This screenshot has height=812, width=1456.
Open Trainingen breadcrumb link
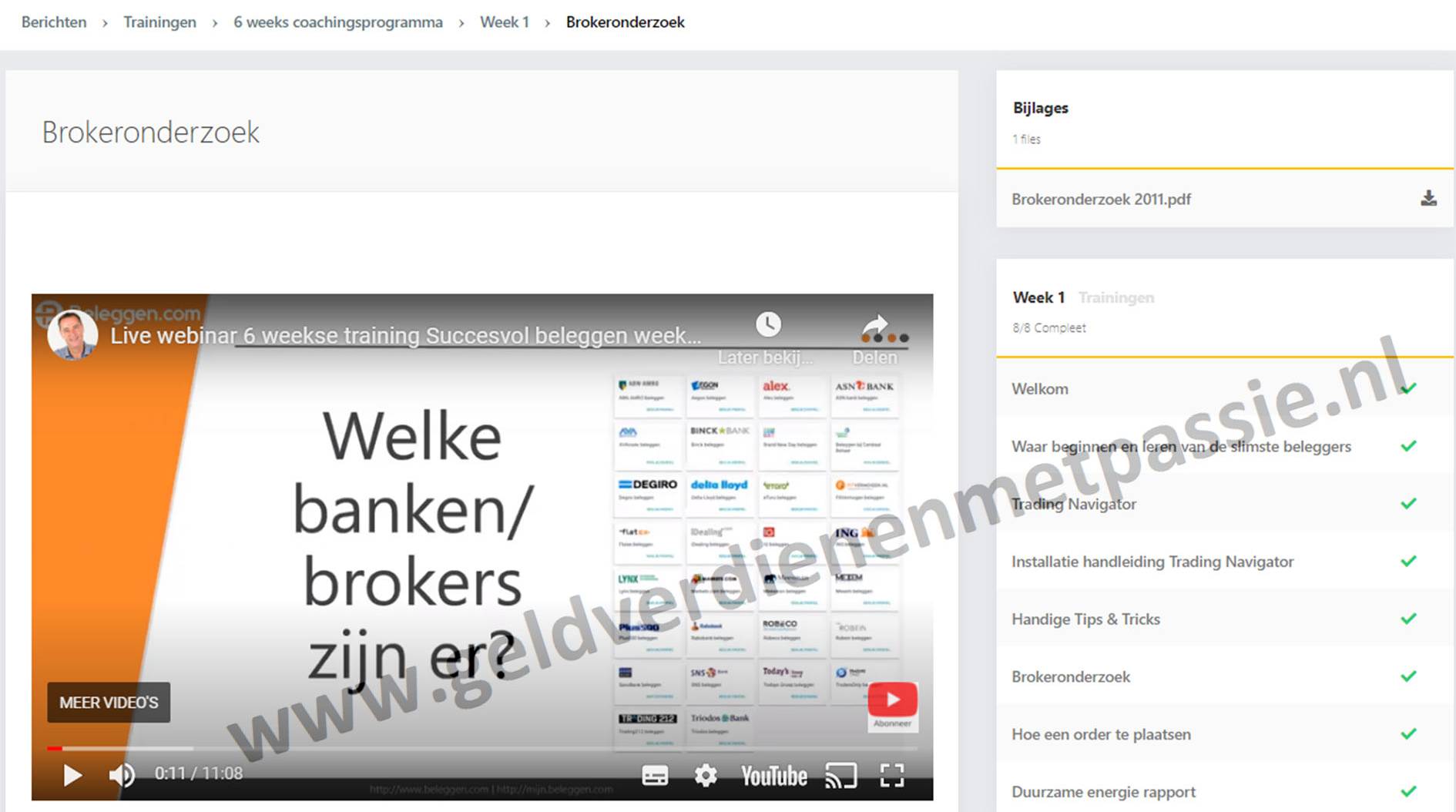[159, 22]
